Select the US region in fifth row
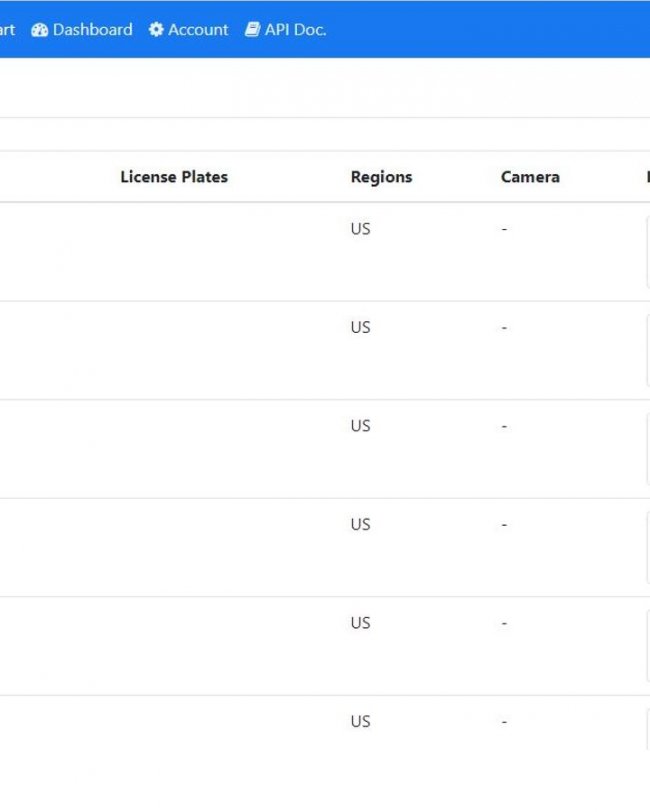650x812 pixels. pos(360,623)
